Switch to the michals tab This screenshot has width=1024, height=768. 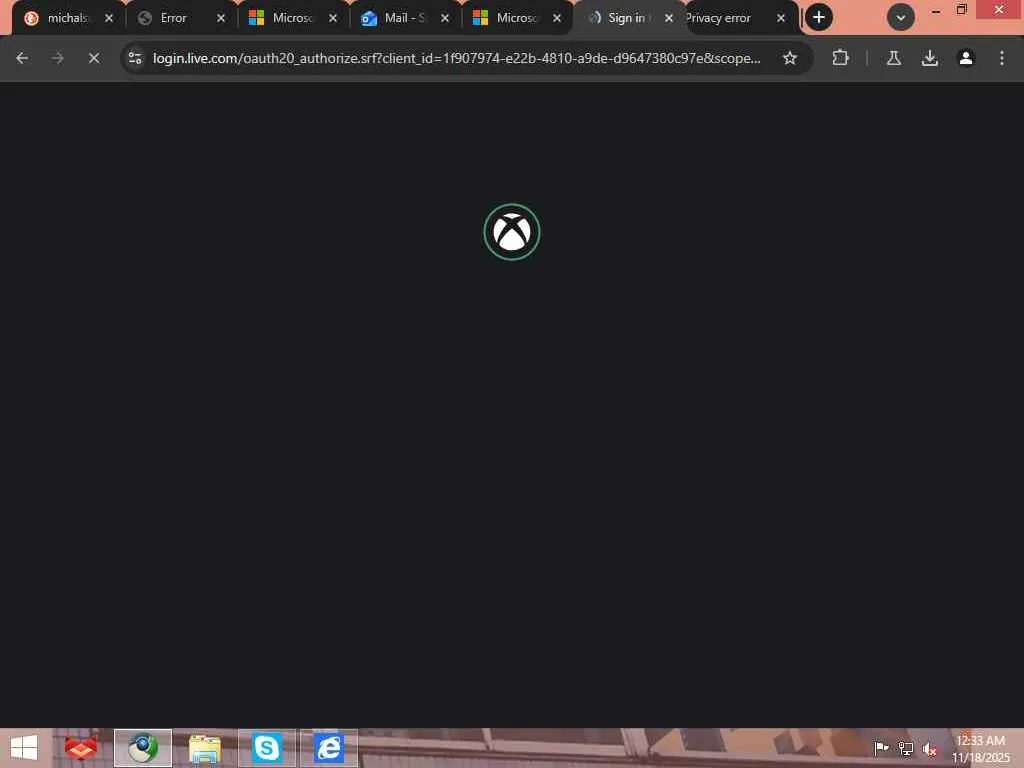pyautogui.click(x=67, y=18)
